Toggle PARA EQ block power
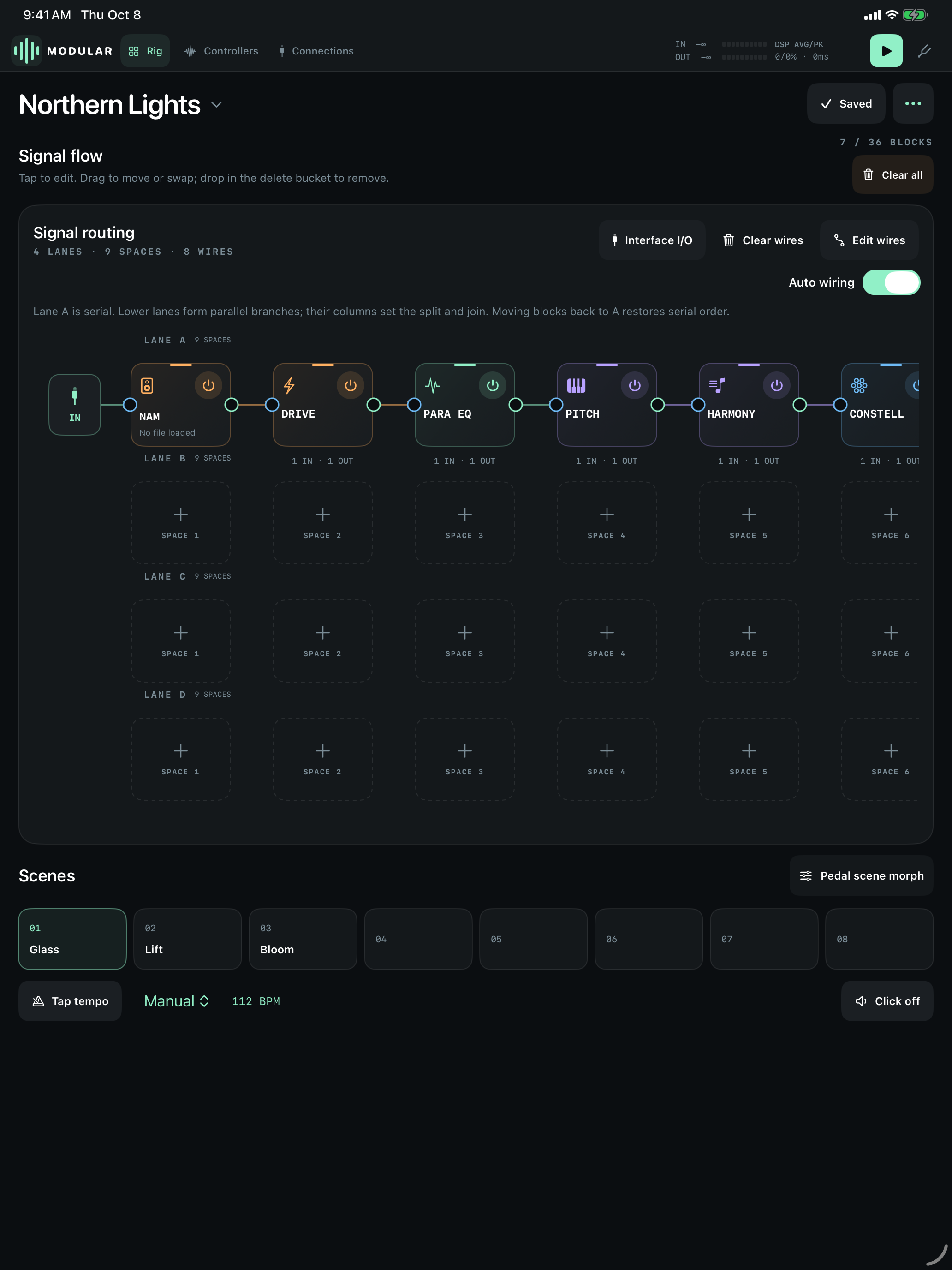This screenshot has height=1270, width=952. click(x=492, y=385)
